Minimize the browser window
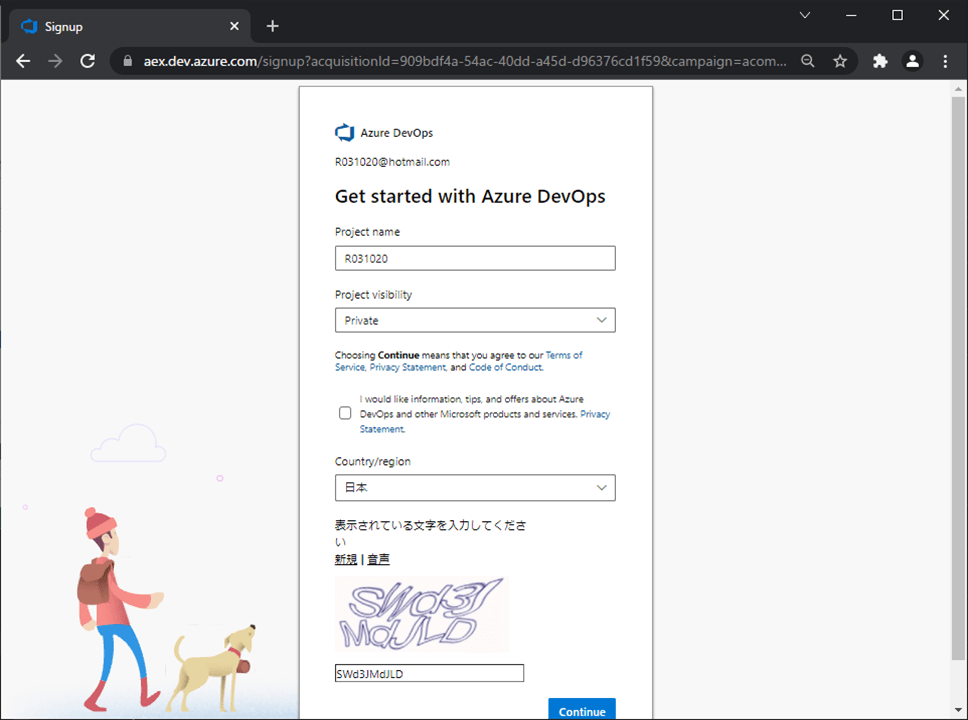Viewport: 968px width, 720px height. (851, 15)
